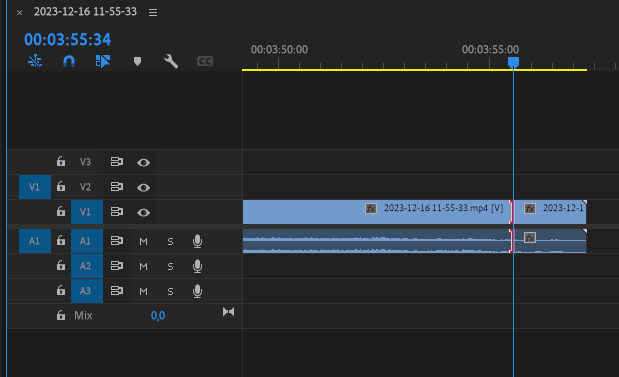Image resolution: width=619 pixels, height=377 pixels.
Task: Toggle the Snap magnet icon in timeline
Action: click(69, 61)
